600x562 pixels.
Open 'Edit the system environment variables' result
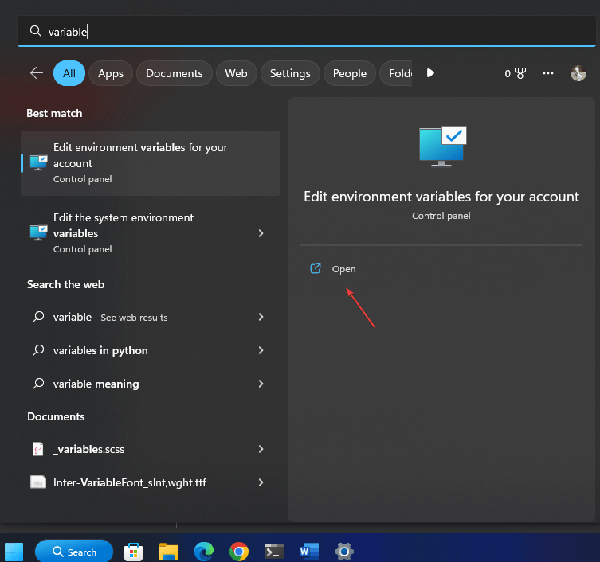pos(150,233)
